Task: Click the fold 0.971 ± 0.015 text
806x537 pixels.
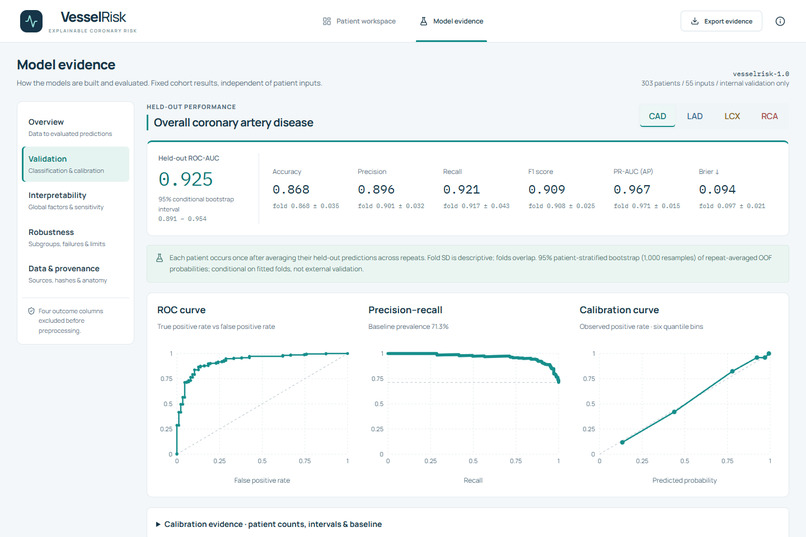Action: (647, 206)
